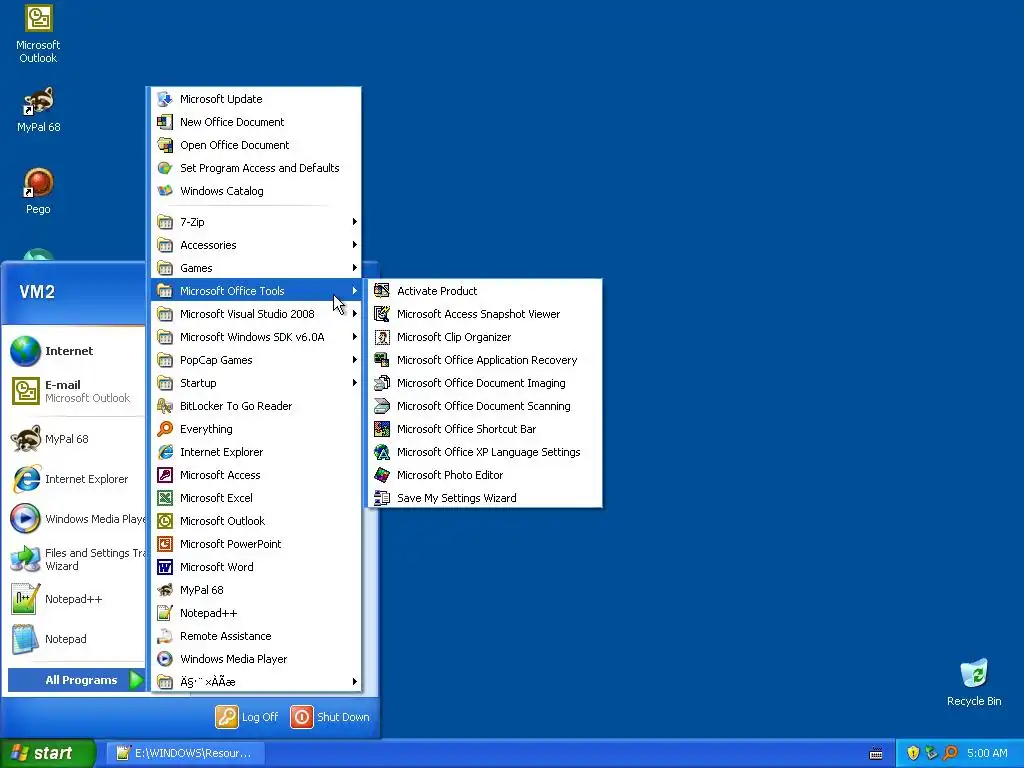Image resolution: width=1024 pixels, height=768 pixels.
Task: Open Files and Settings Transfer Wizard
Action: pyautogui.click(x=75, y=559)
